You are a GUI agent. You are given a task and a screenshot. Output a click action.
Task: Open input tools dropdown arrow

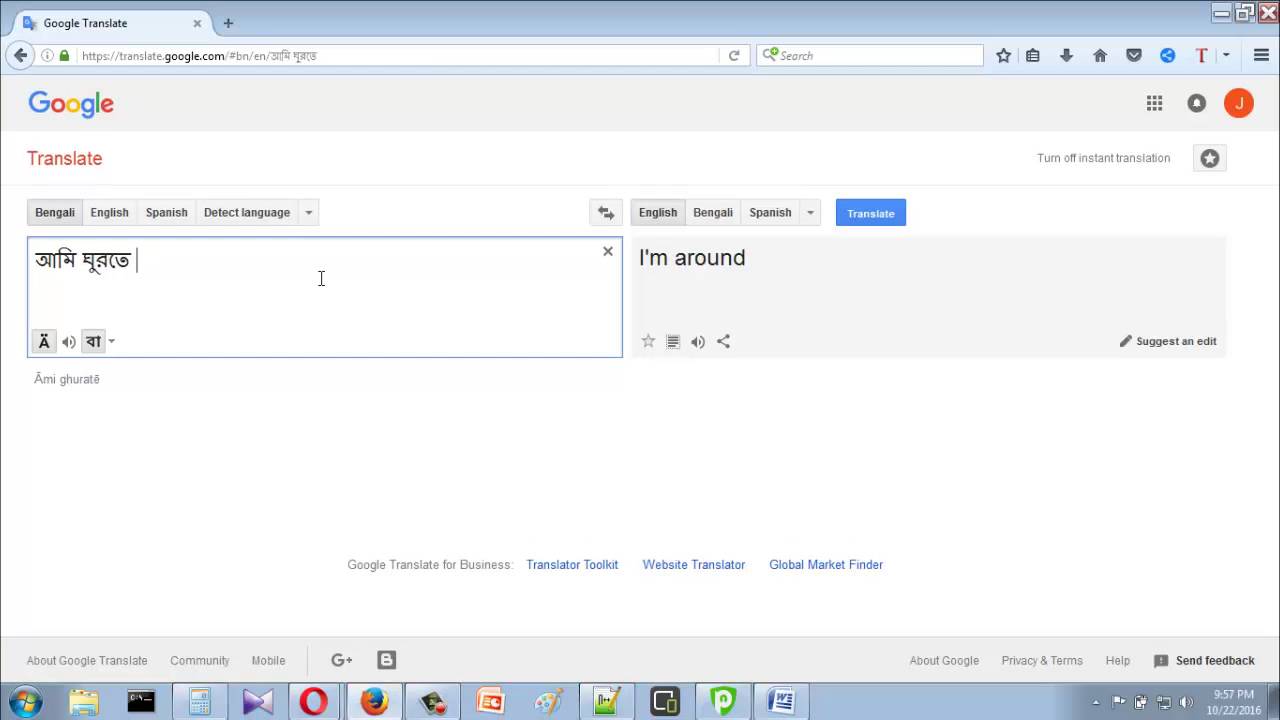111,342
